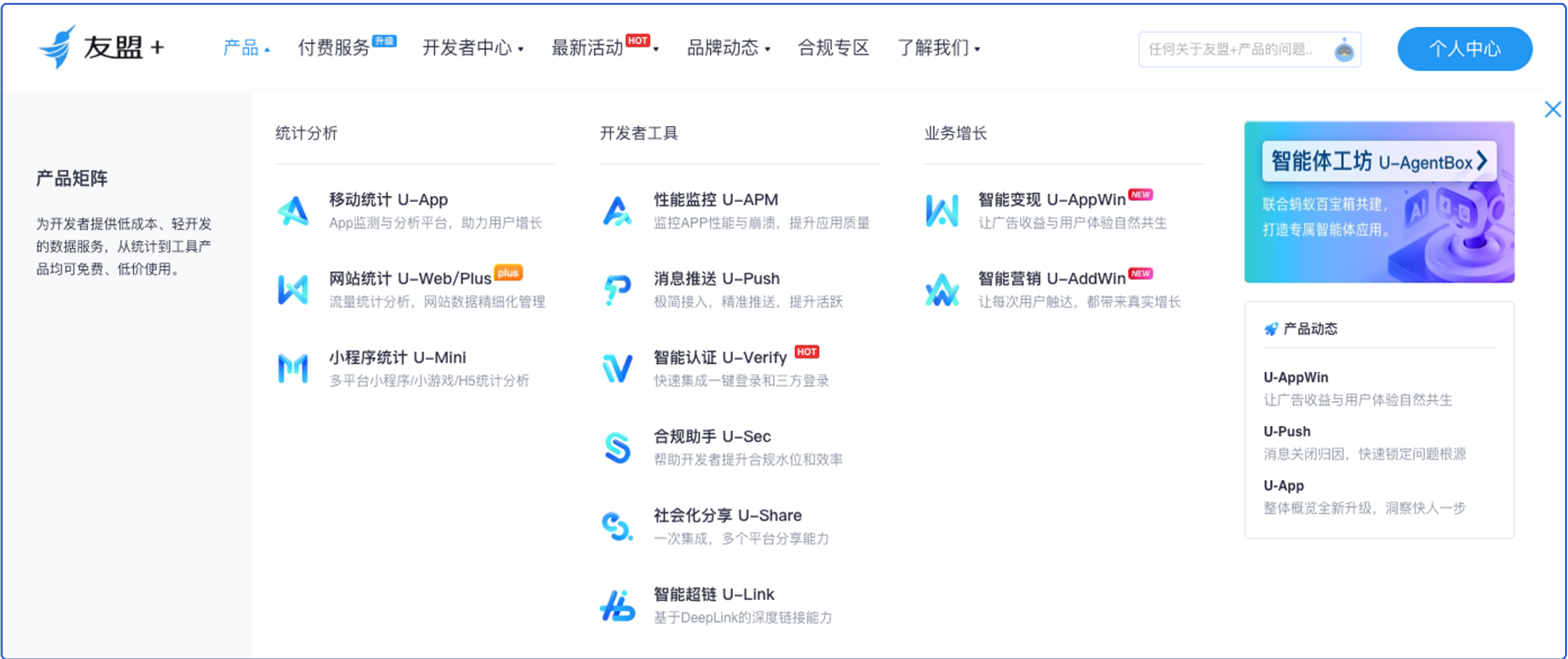Expand the 开发者中心 dropdown

(472, 48)
